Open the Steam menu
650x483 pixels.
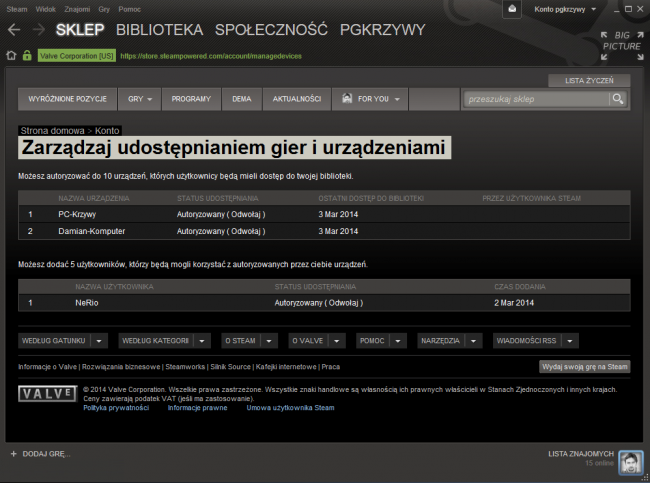click(17, 9)
